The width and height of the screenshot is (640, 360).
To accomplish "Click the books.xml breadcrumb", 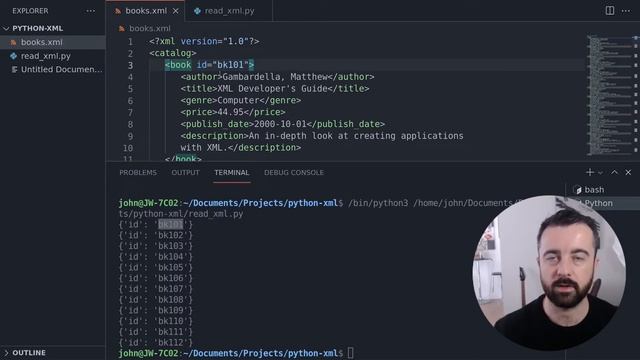I will click(x=149, y=29).
